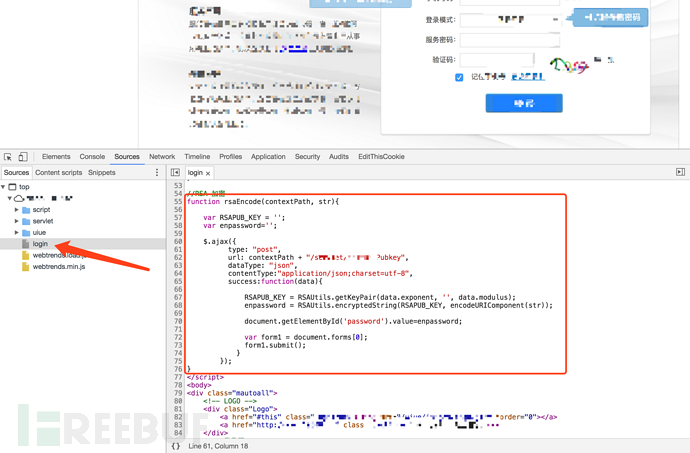
Task: Click the 'Line 61, Column 18' status text
Action: [x=218, y=446]
